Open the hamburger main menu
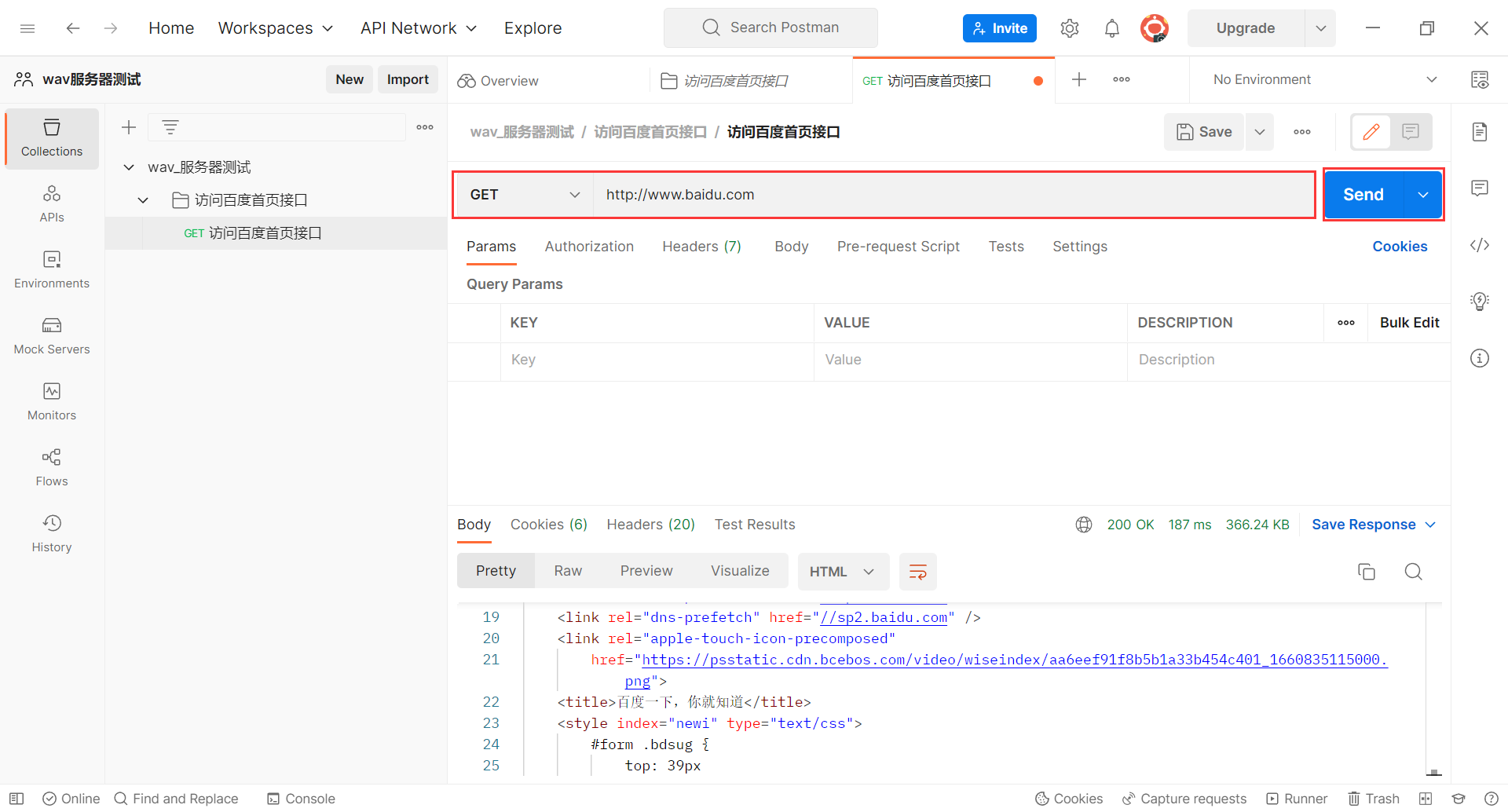 (x=27, y=28)
